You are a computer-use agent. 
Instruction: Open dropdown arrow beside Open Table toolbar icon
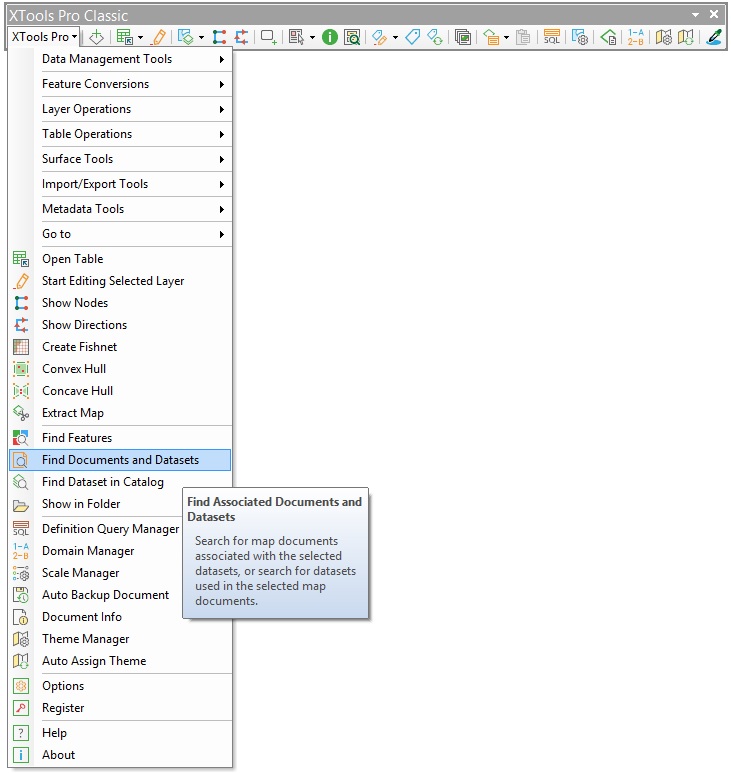[x=140, y=37]
